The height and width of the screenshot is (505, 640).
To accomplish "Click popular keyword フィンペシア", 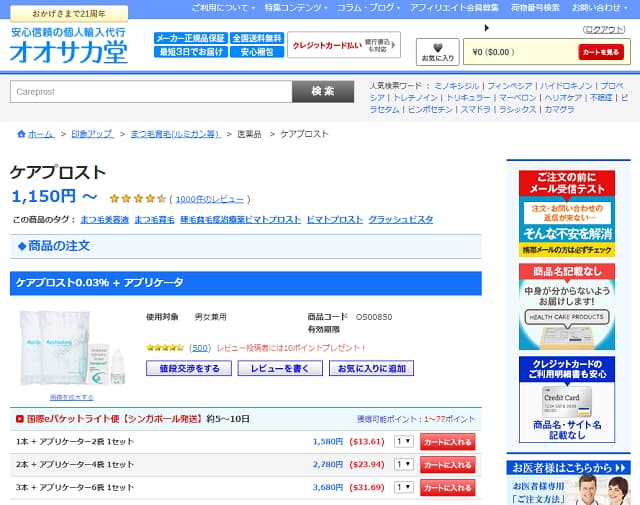I will click(x=509, y=86).
